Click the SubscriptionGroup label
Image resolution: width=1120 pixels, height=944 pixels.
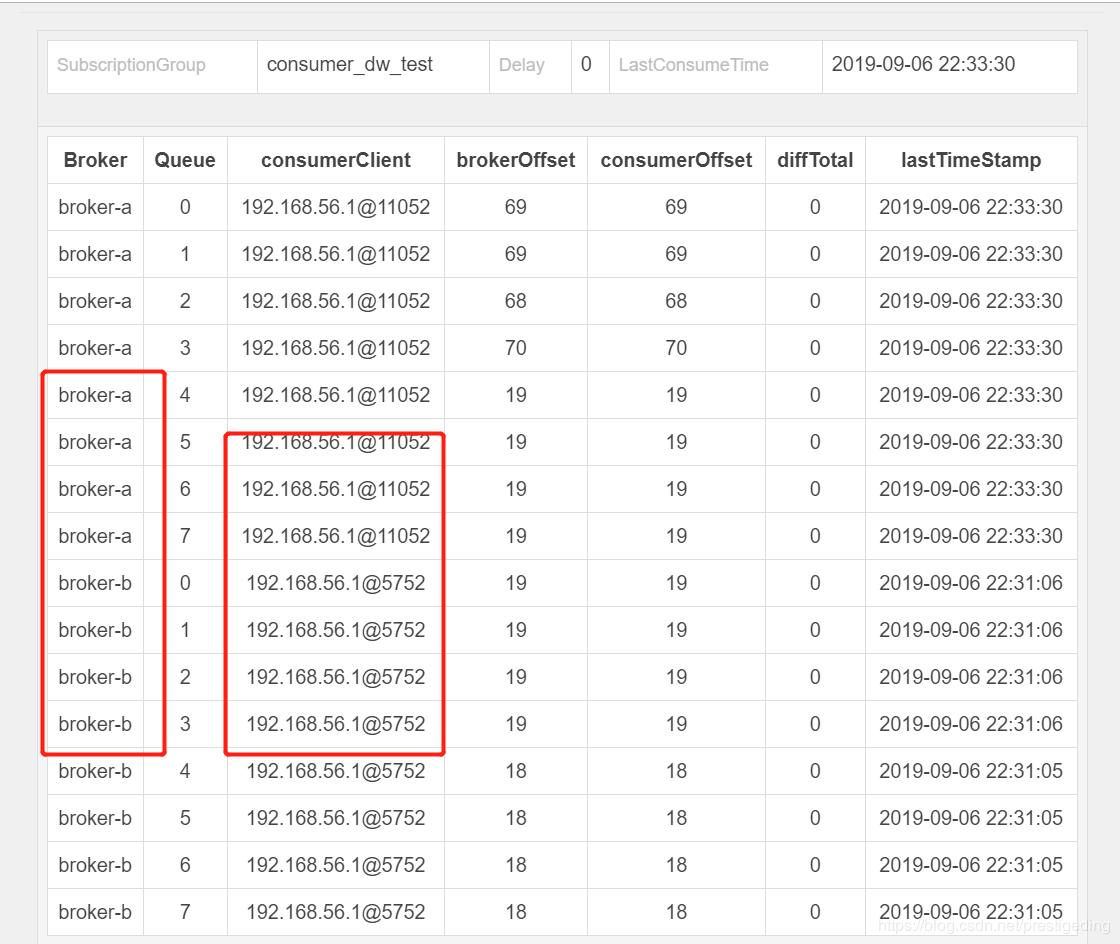tap(131, 66)
